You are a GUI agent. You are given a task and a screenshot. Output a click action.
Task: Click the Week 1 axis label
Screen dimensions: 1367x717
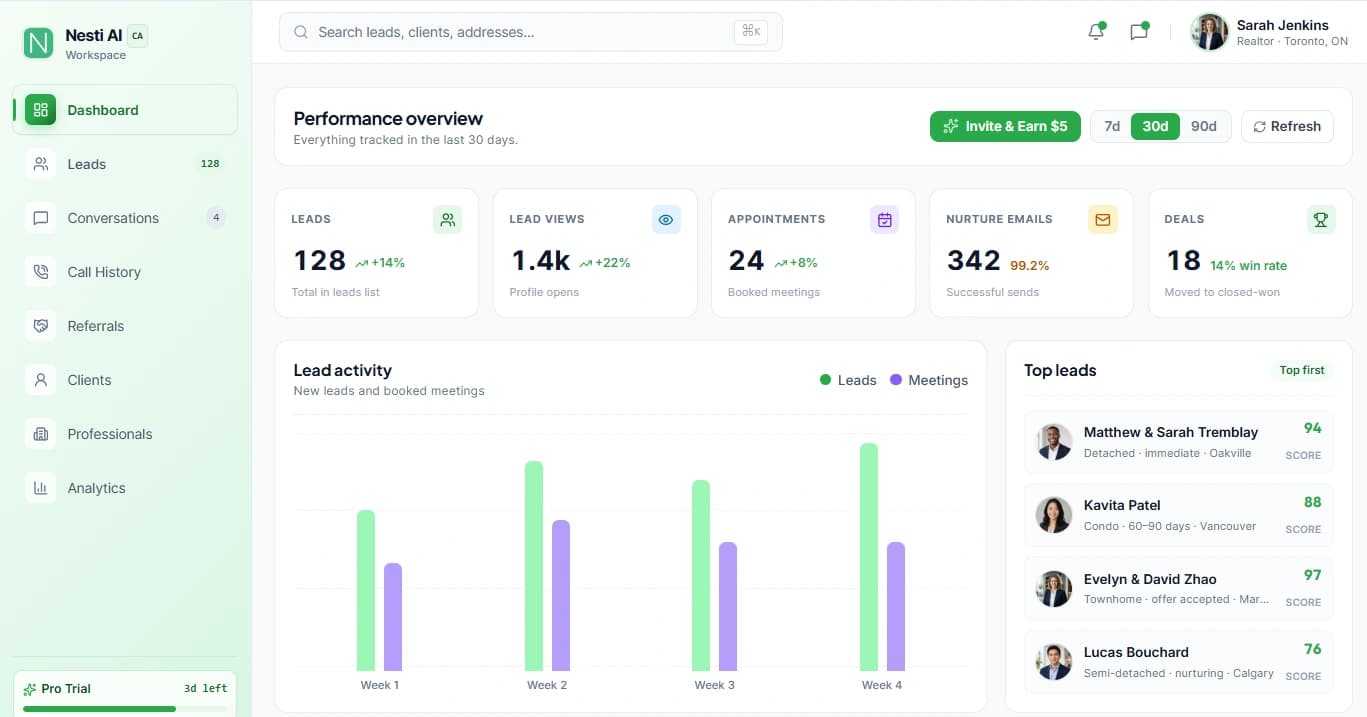[x=380, y=685]
